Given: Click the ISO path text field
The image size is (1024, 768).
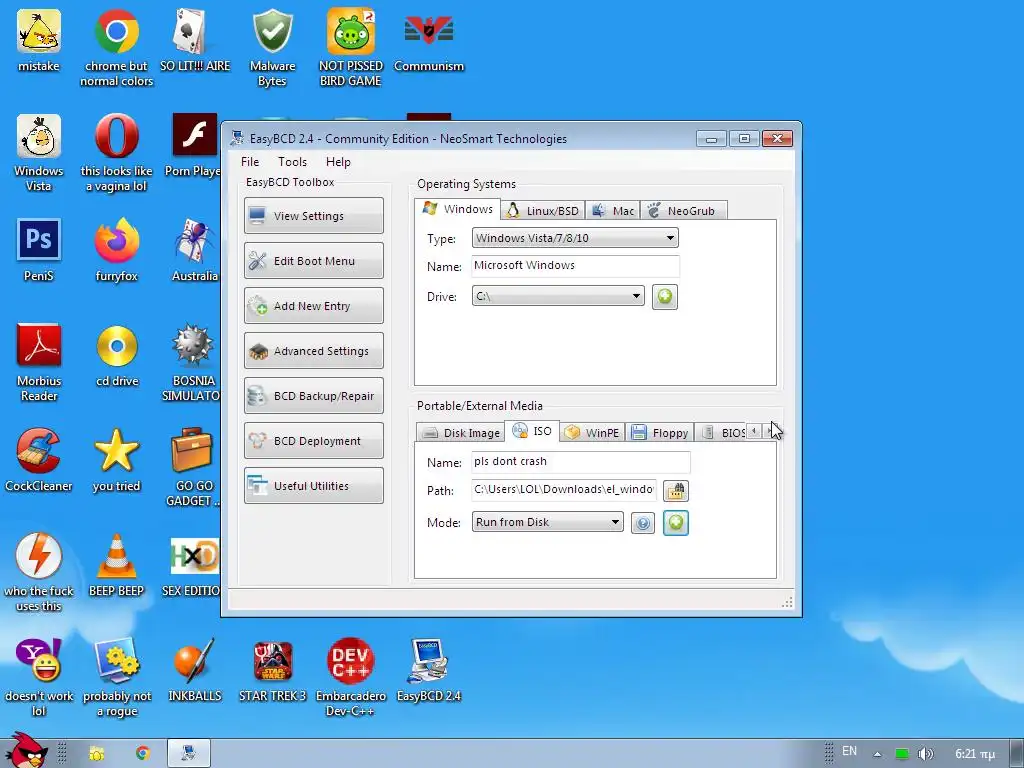Looking at the screenshot, I should tap(564, 490).
